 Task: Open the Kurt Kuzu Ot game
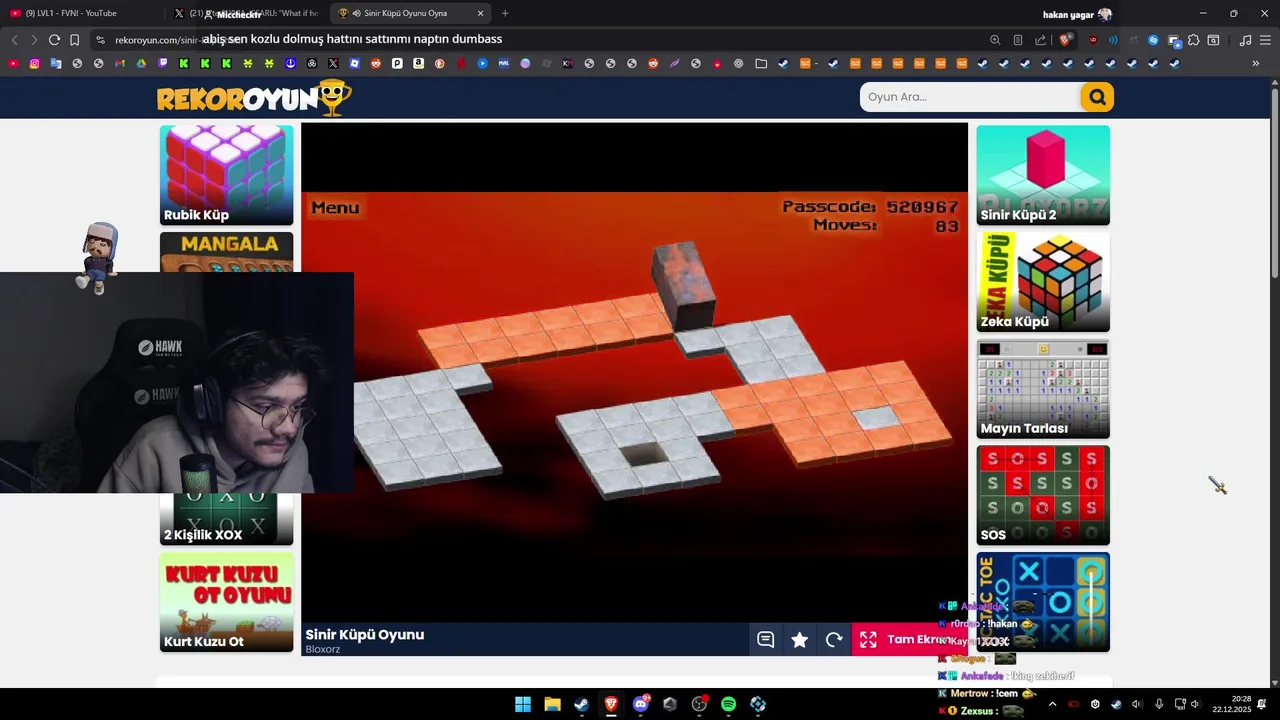coord(227,602)
